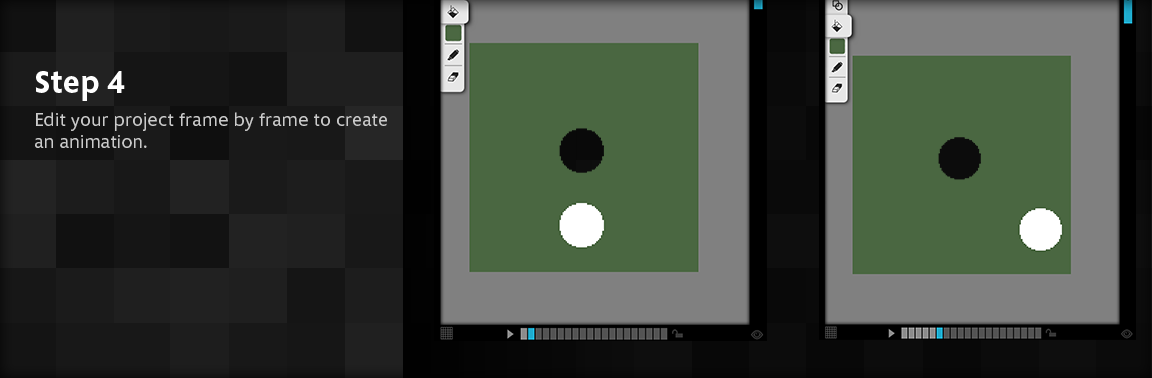Select the paint bucket tool in left editor
The image size is (1152, 378).
click(453, 11)
